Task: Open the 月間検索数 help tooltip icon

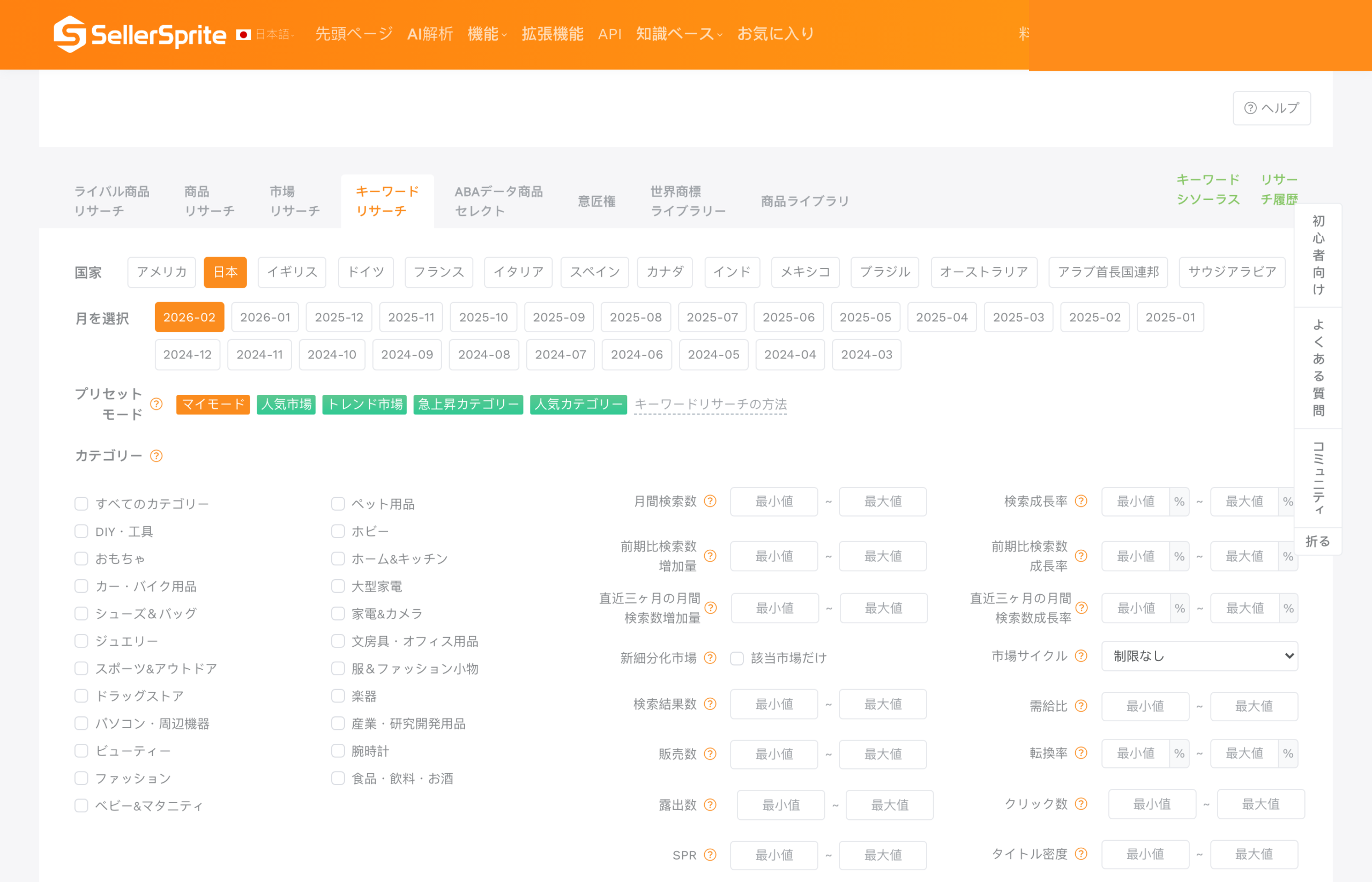Action: click(x=710, y=501)
